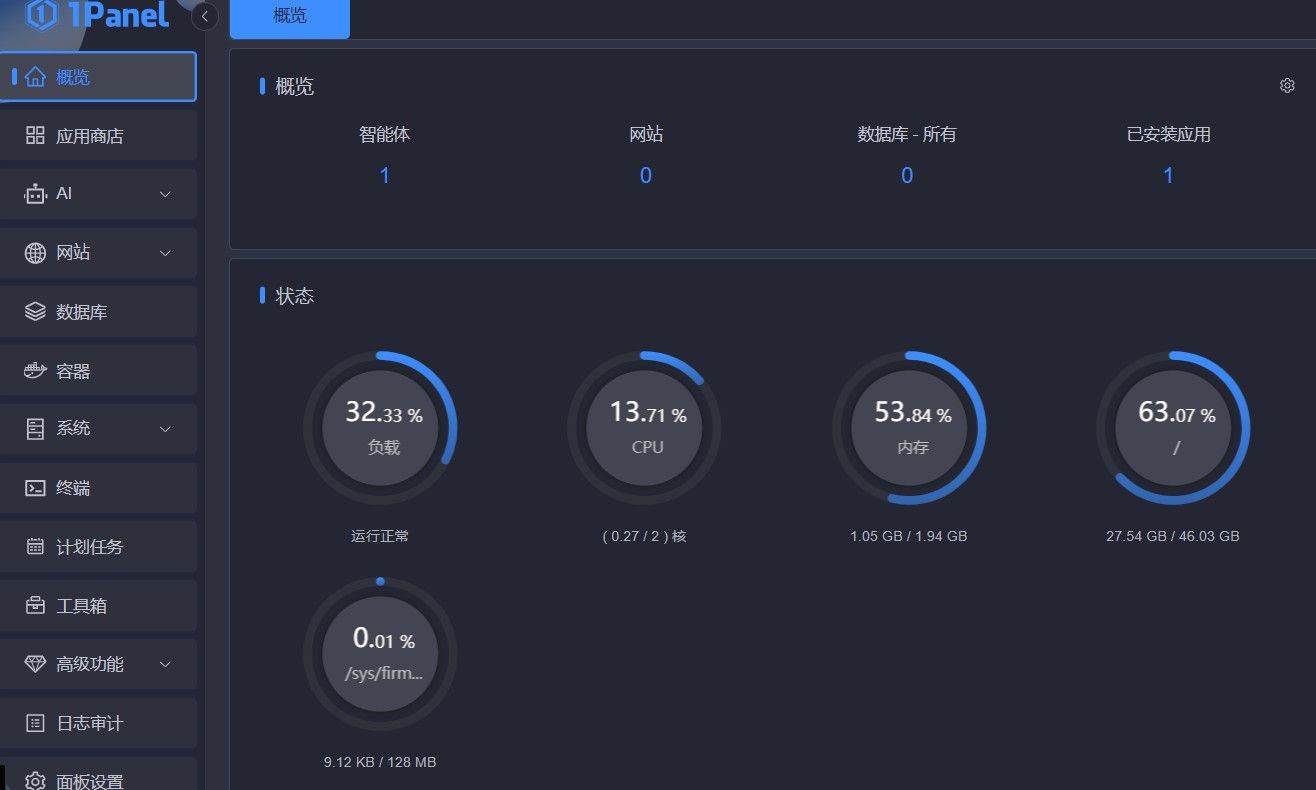
Task: Open 应用商店 from the sidebar
Action: point(98,135)
